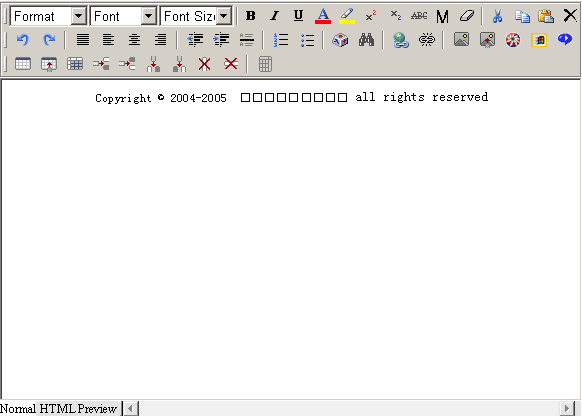Click the binoculars find icon
Viewport: 582px width, 417px height.
366,40
